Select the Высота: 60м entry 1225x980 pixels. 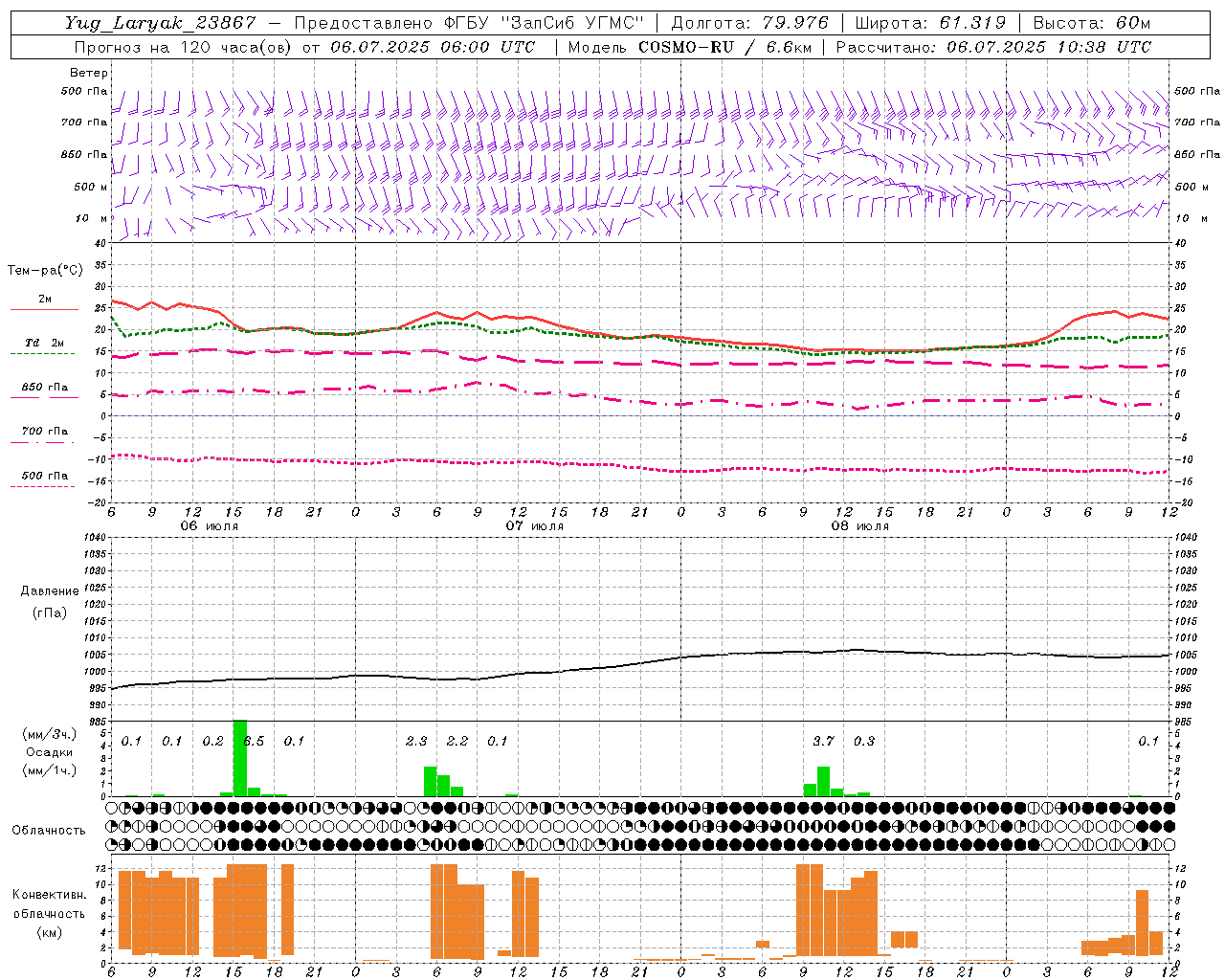[1092, 23]
